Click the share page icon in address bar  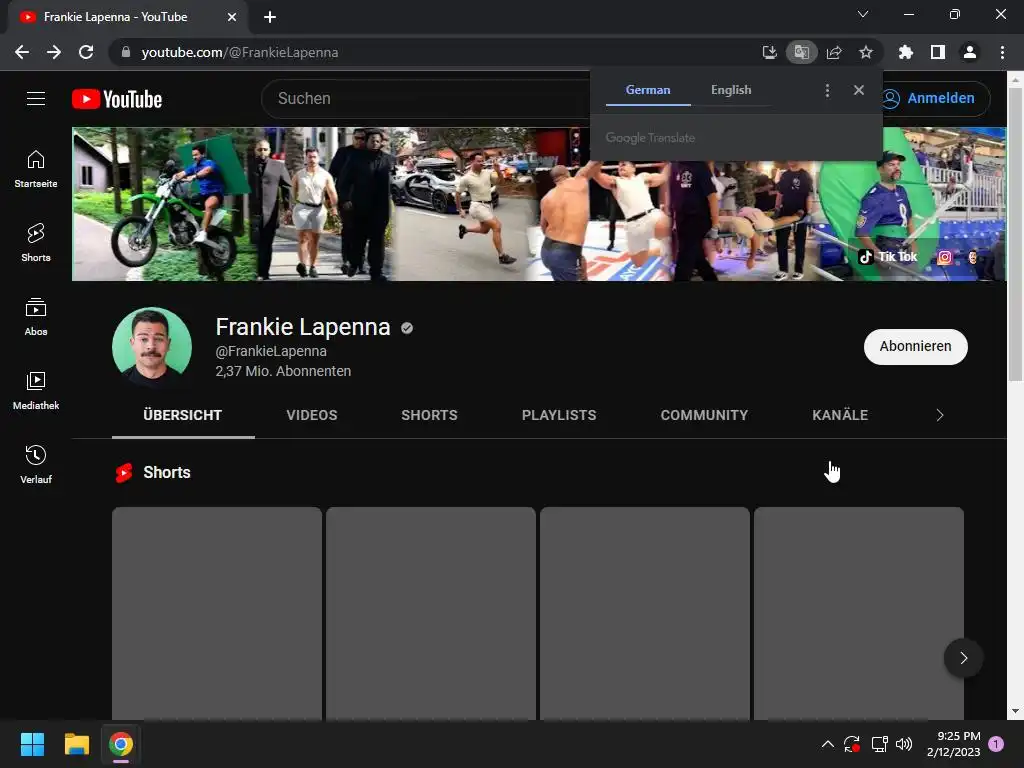coord(834,52)
